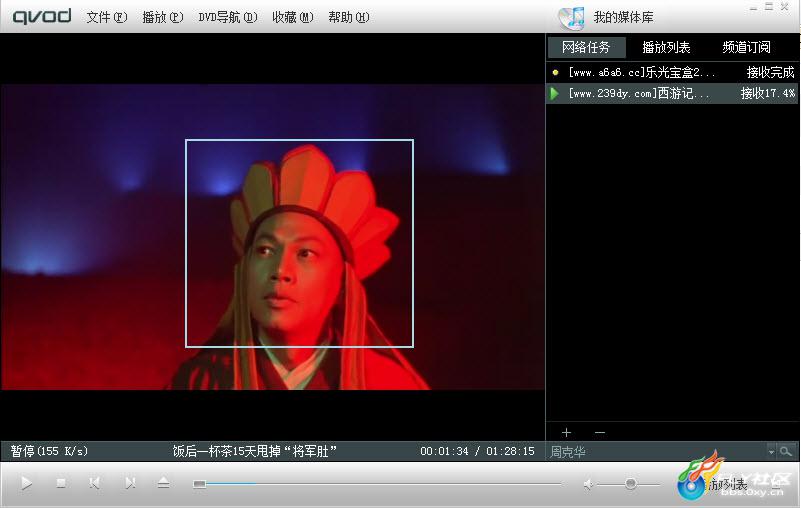Screen dimensions: 801x508
Task: Add a task with the plus button
Action: tap(566, 433)
